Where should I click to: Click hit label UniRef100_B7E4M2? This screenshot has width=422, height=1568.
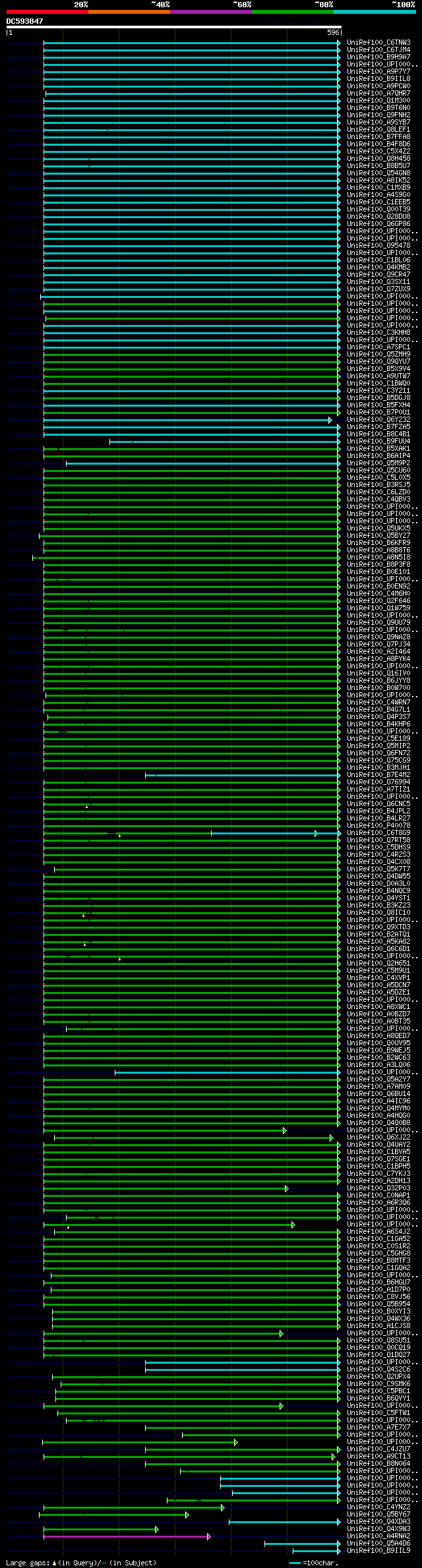click(x=378, y=775)
